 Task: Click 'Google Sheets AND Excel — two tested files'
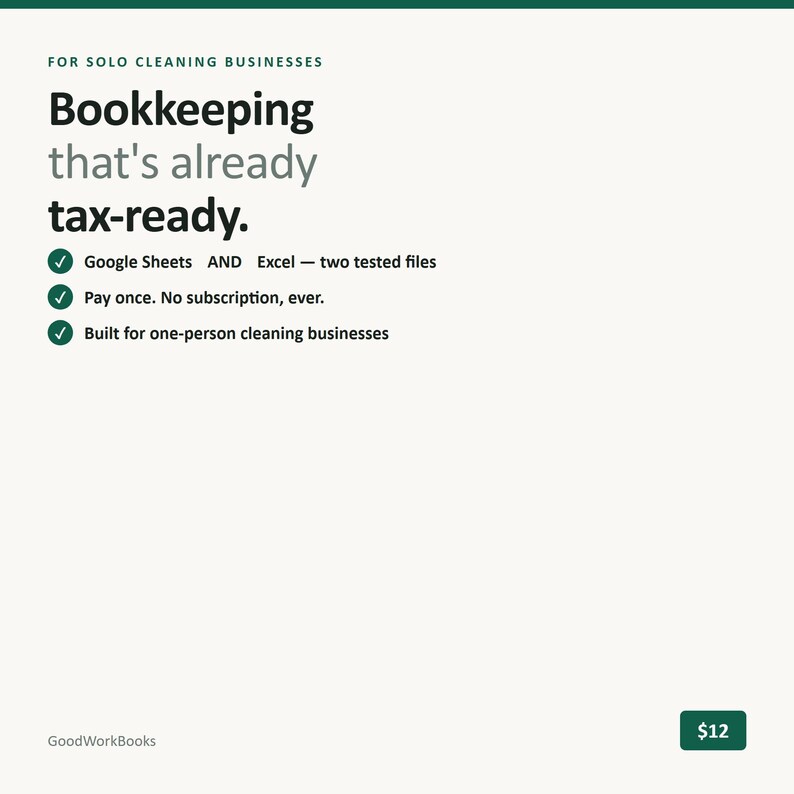click(x=260, y=262)
